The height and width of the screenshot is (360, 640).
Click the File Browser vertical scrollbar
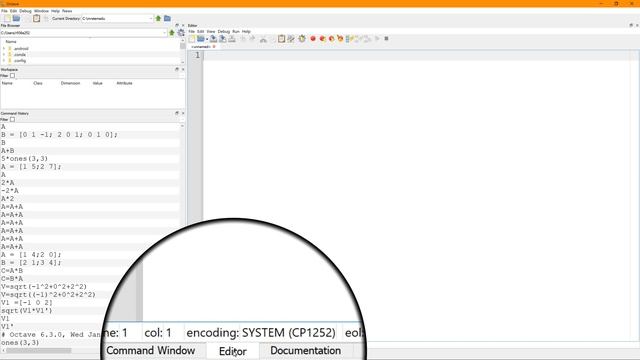[x=182, y=46]
